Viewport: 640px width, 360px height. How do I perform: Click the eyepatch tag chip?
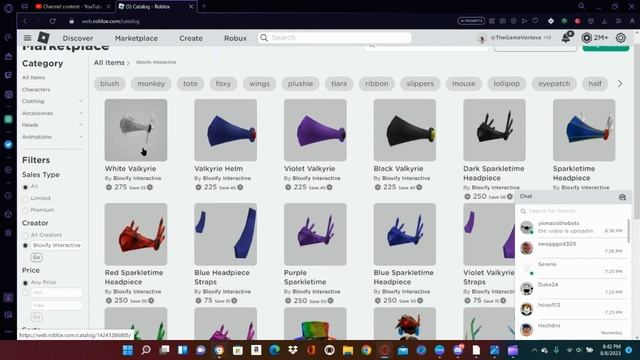[x=554, y=84]
